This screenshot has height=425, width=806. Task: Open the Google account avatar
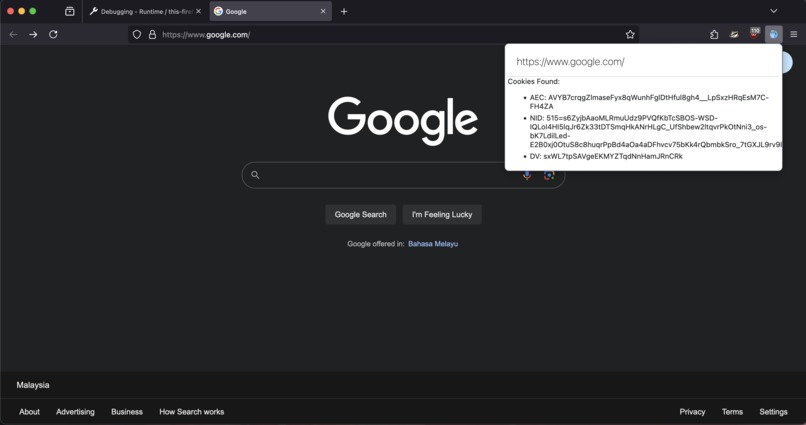tap(786, 62)
